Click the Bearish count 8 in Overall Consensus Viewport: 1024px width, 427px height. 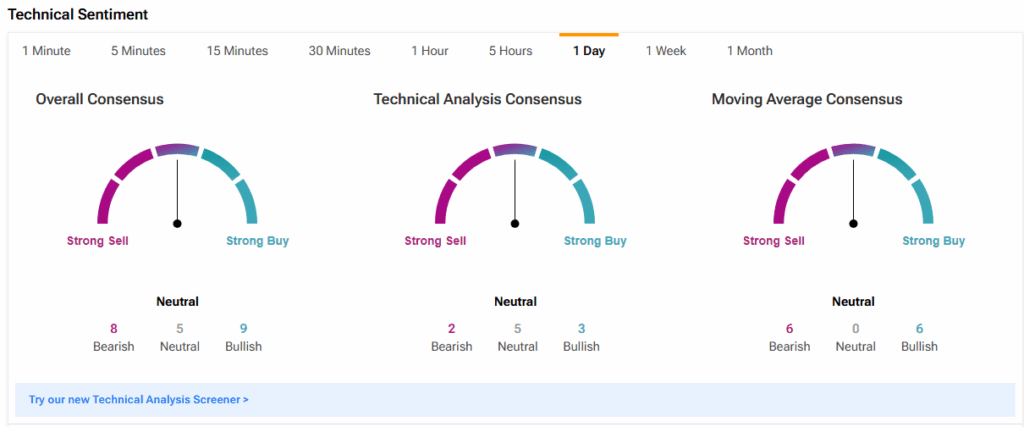click(x=113, y=328)
